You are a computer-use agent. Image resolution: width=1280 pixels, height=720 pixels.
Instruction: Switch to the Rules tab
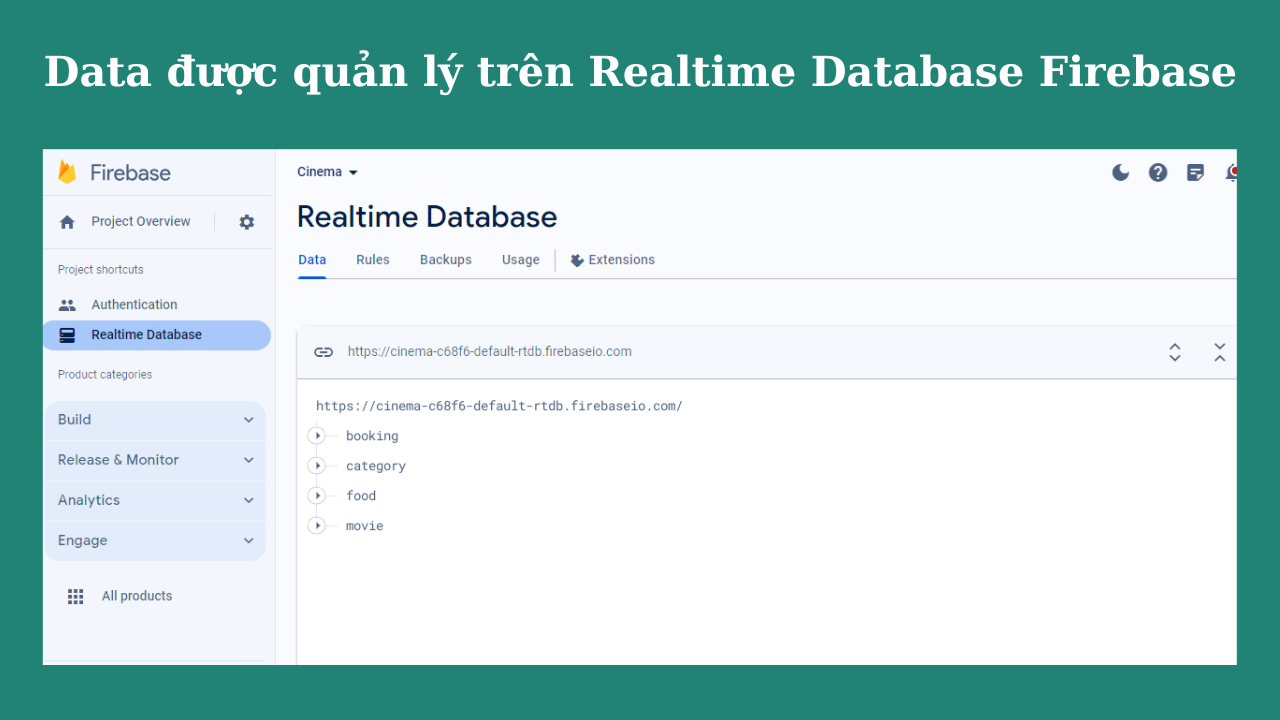point(373,260)
